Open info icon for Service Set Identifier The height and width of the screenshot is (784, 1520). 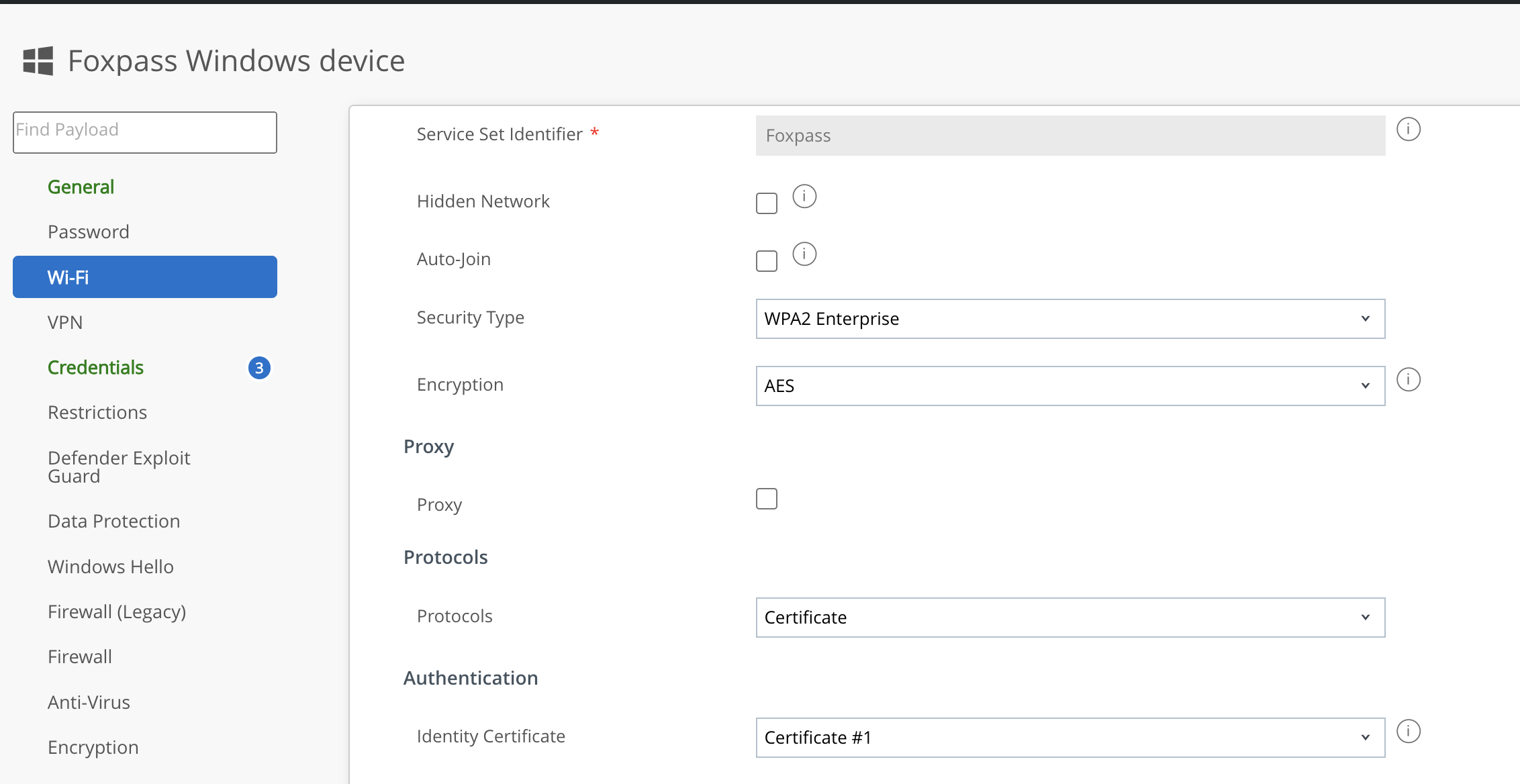tap(1409, 129)
